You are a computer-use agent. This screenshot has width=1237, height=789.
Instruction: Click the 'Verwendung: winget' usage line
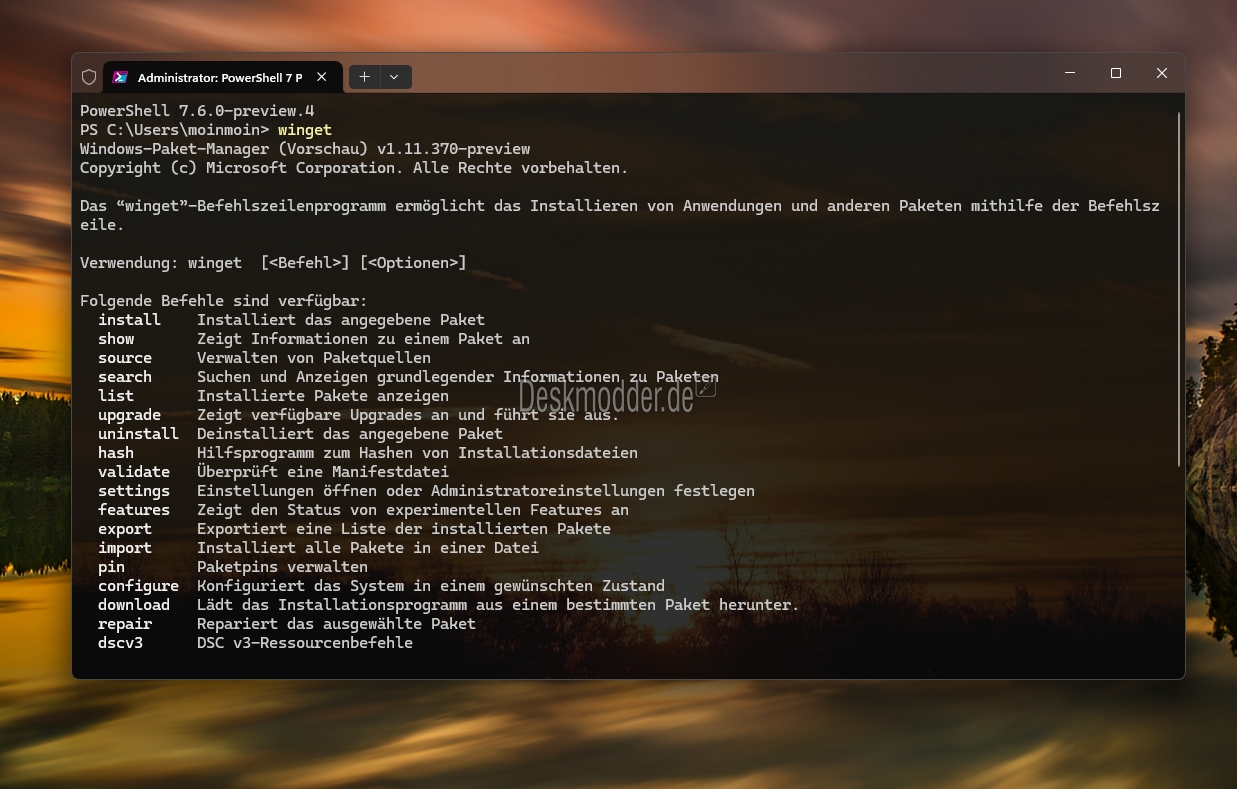273,263
